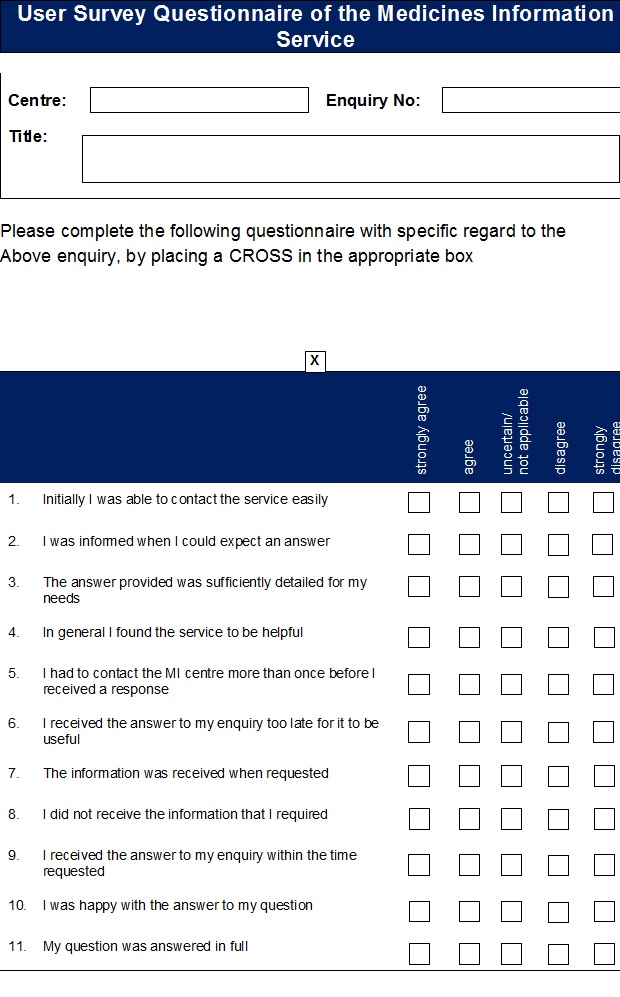The width and height of the screenshot is (620, 997).
Task: Tick strongly agree for question 4
Action: coord(419,637)
